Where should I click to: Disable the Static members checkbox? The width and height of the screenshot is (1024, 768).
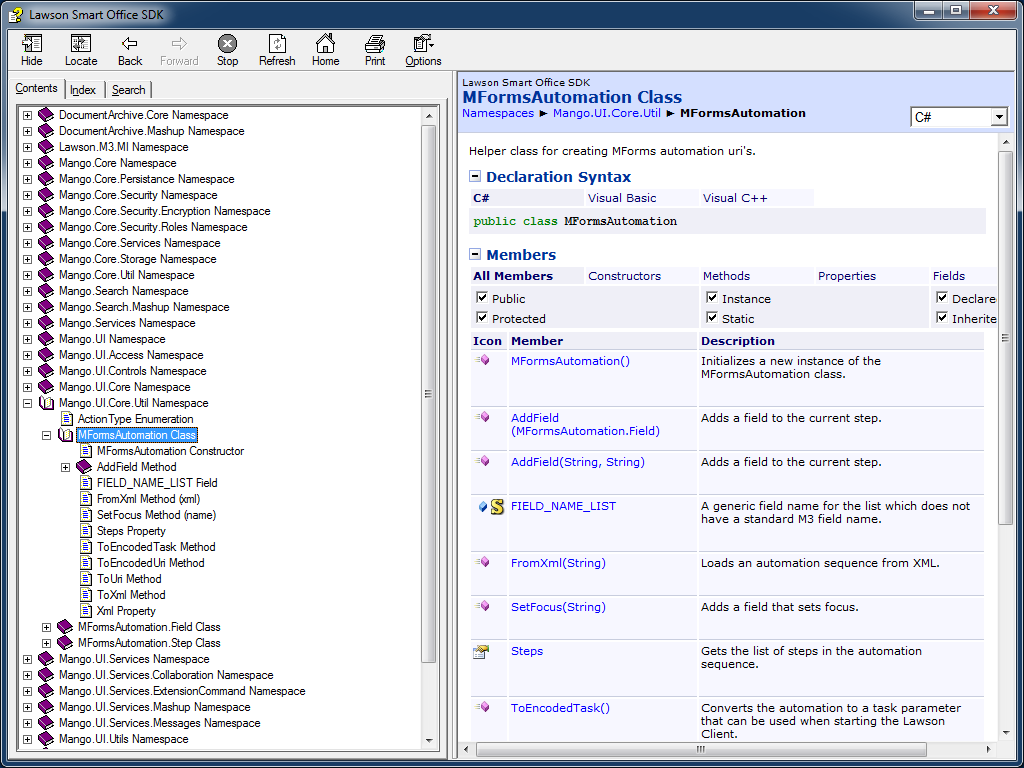click(712, 318)
